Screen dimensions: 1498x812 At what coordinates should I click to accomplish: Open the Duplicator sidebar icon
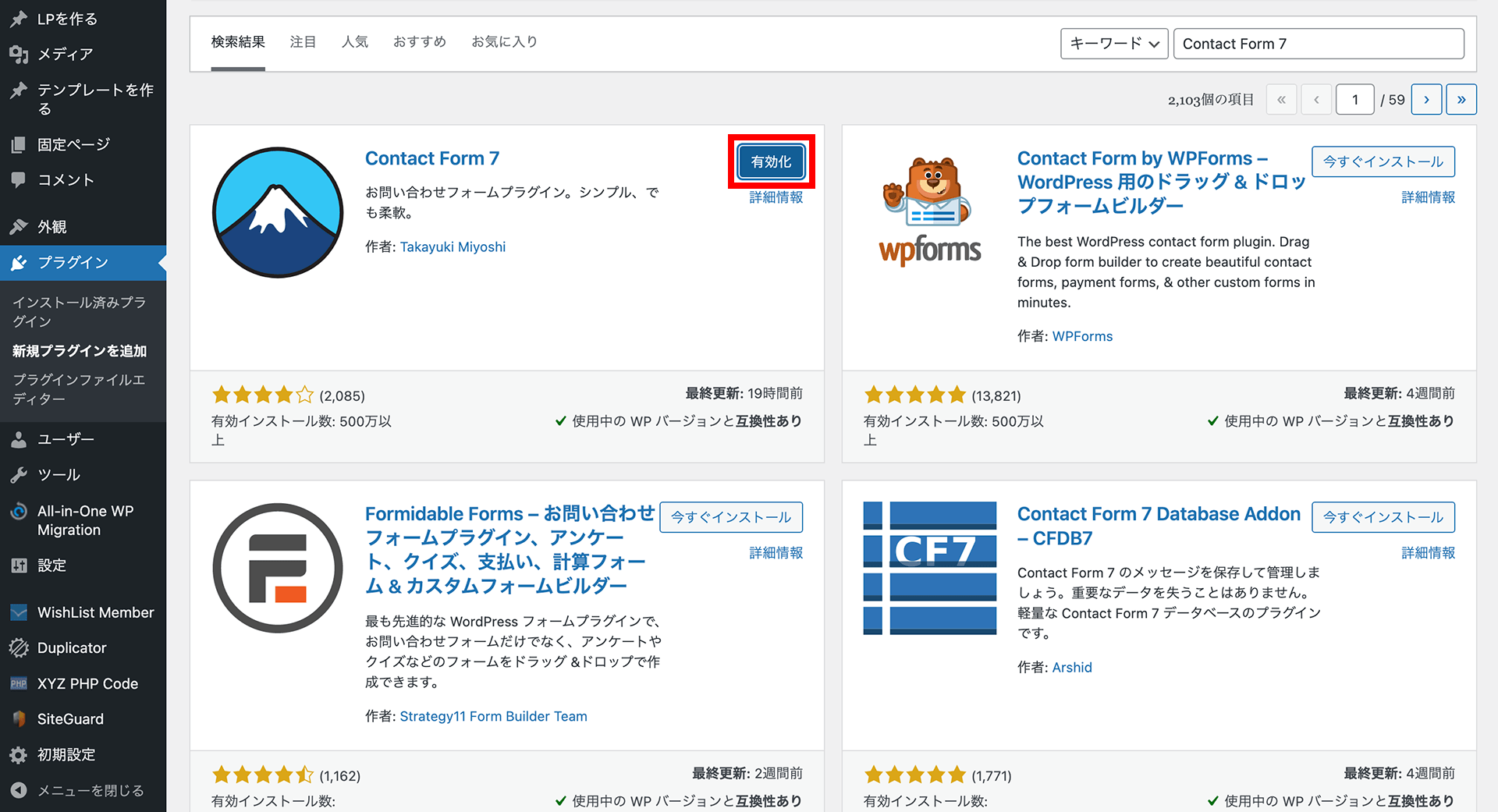click(x=20, y=647)
